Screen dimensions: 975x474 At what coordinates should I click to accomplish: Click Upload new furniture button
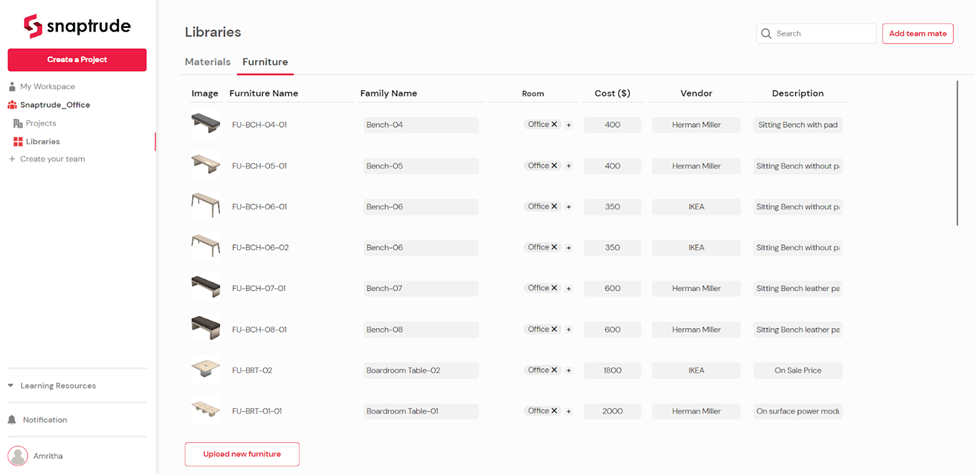coord(242,454)
